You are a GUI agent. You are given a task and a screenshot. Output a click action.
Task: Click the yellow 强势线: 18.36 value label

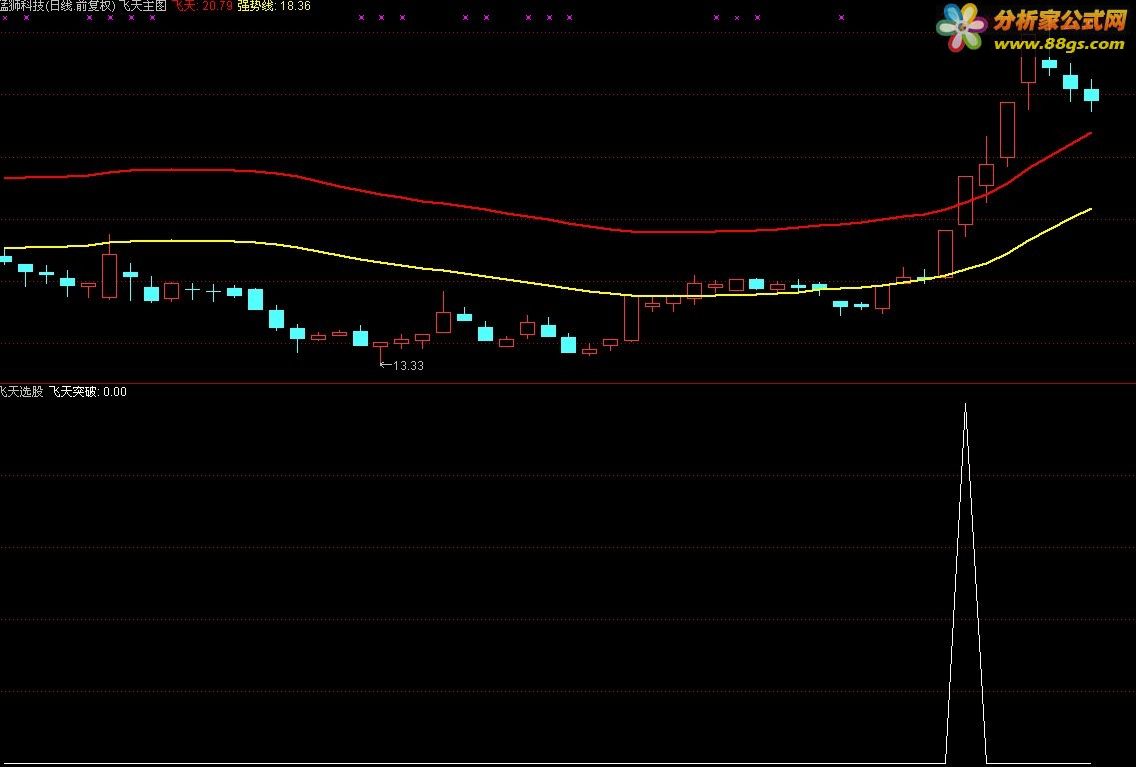274,6
